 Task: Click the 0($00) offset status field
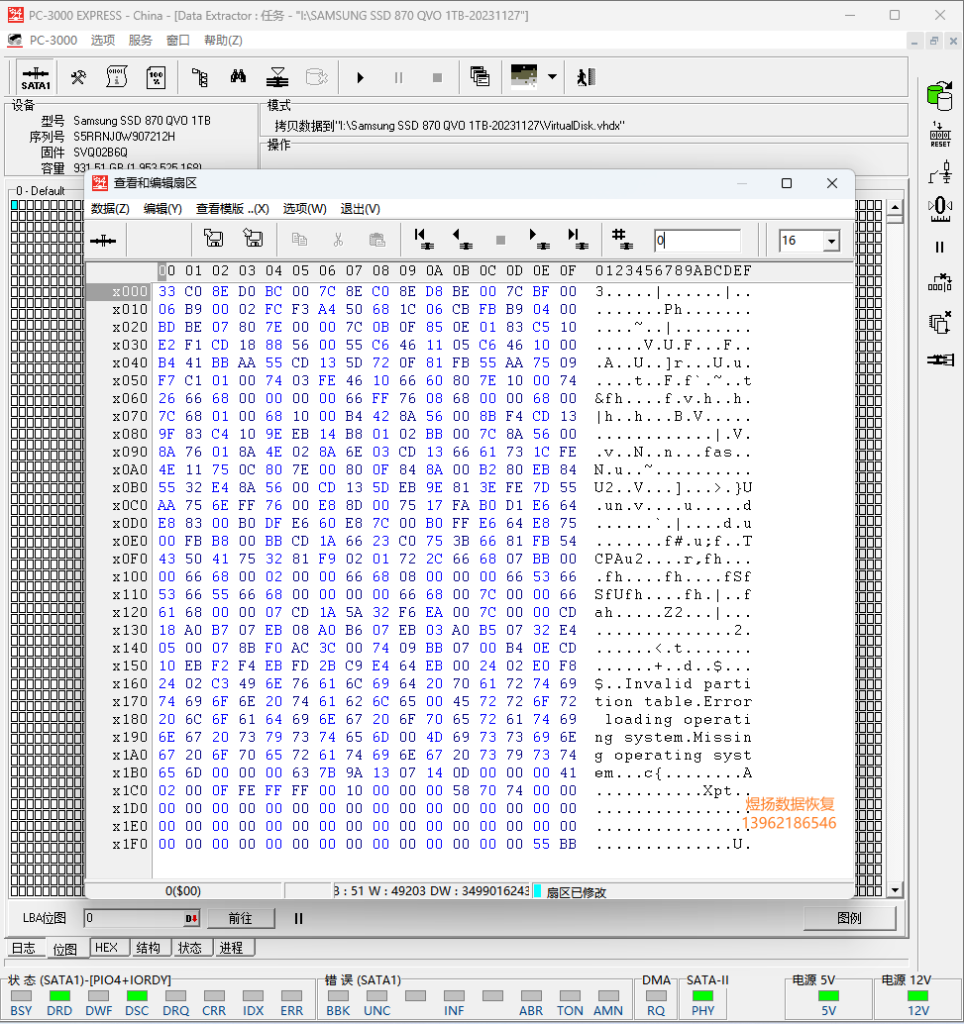point(183,891)
